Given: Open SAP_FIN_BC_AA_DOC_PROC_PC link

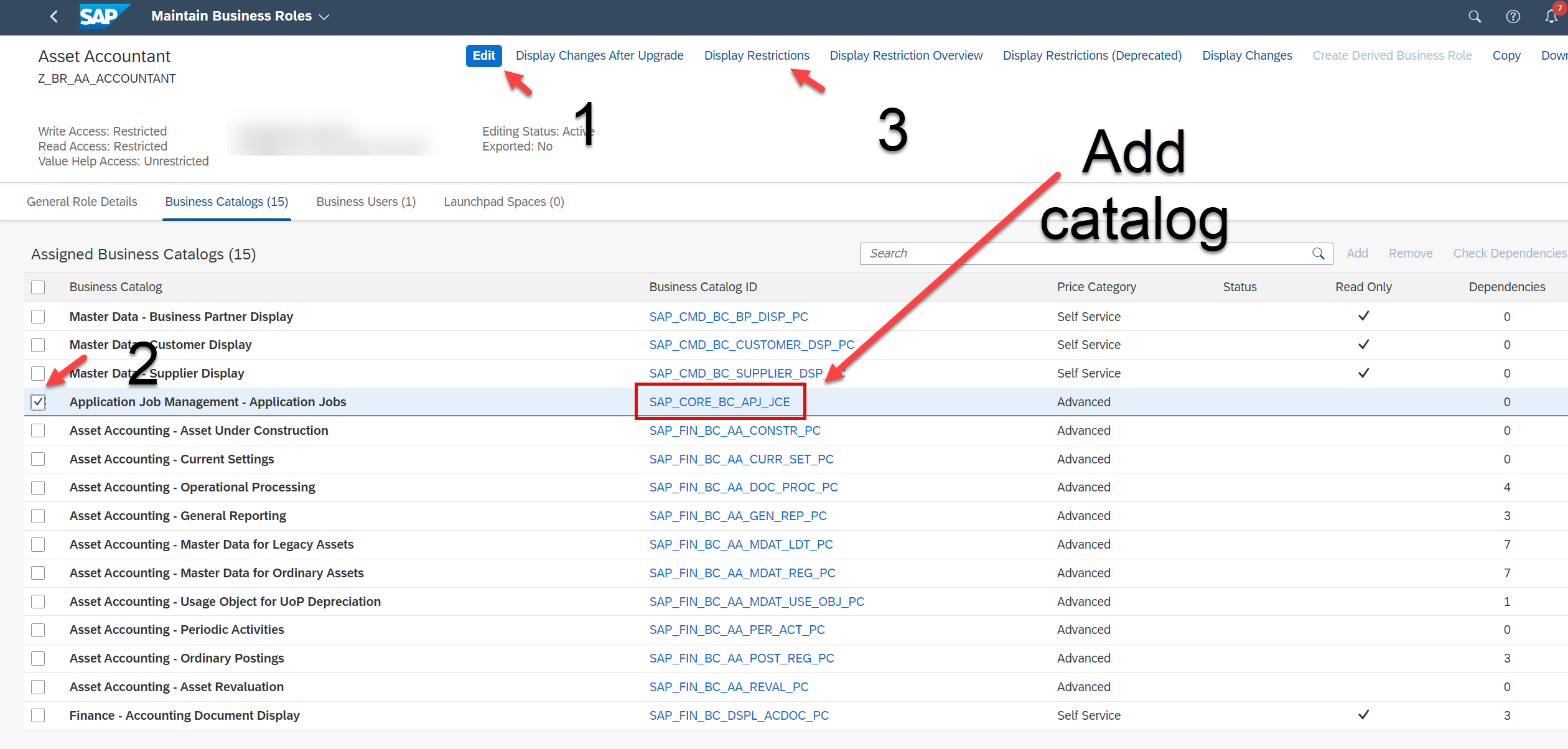Looking at the screenshot, I should click(x=744, y=487).
